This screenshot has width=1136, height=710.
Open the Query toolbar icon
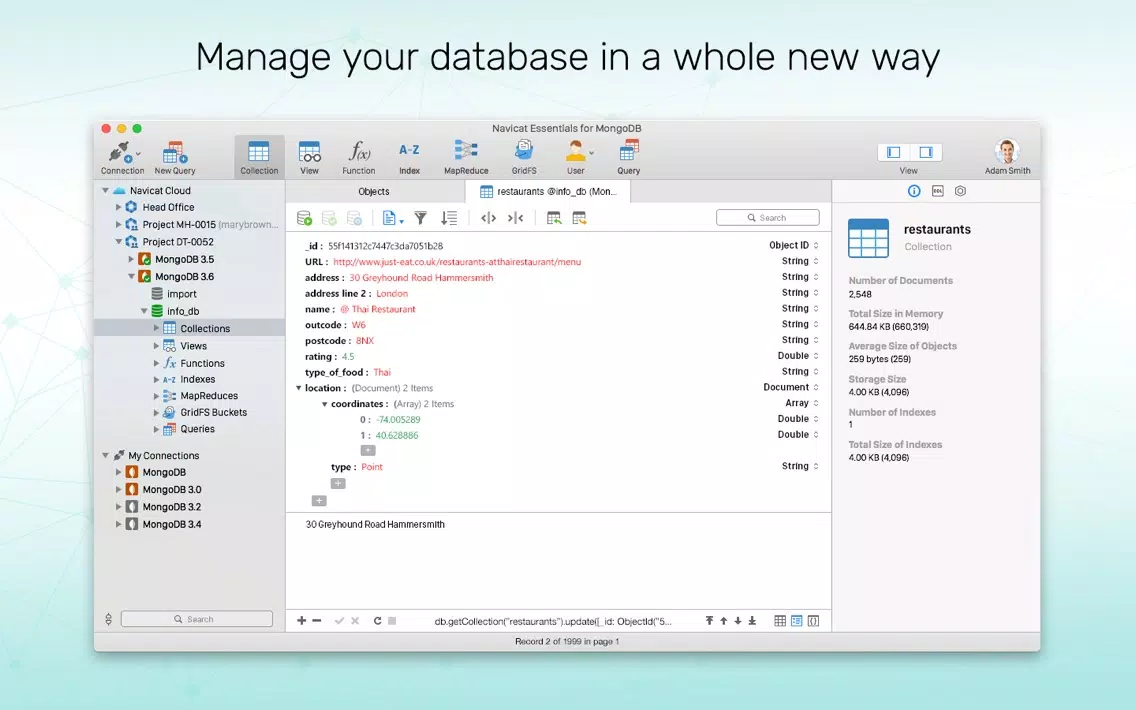(x=628, y=158)
